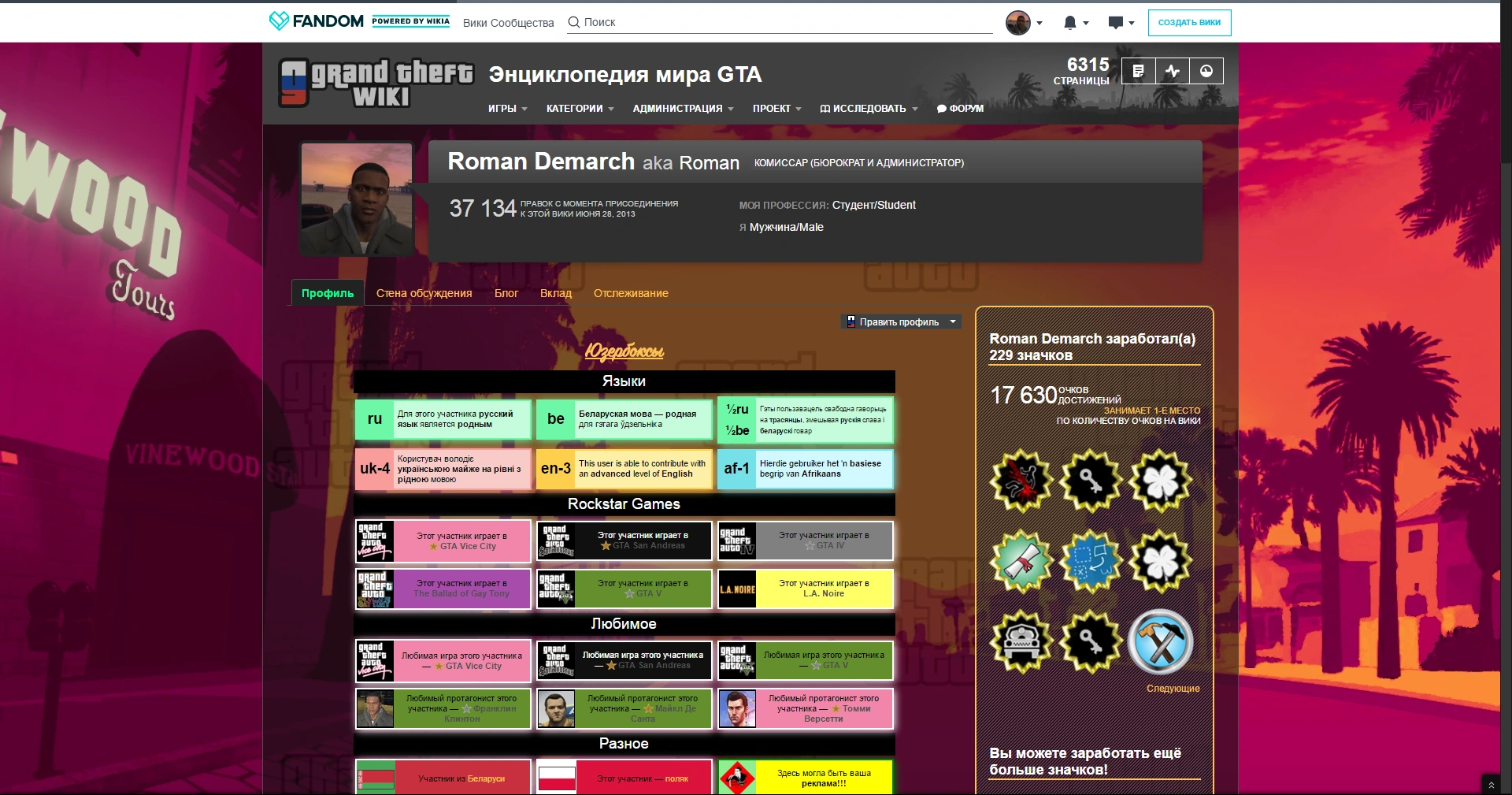
Task: Open the Grand Theft Wiki logo
Action: point(376,83)
